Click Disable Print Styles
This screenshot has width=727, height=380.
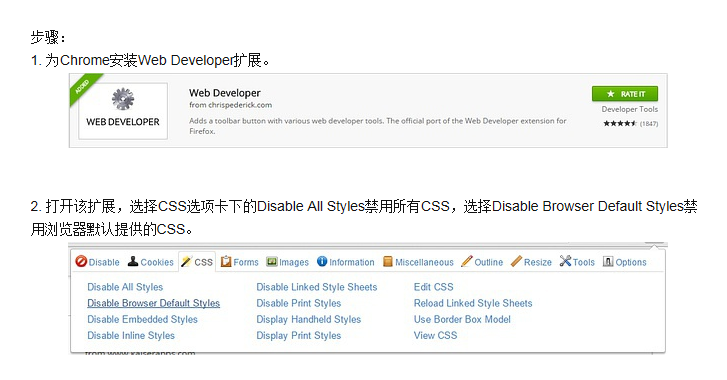coord(299,303)
